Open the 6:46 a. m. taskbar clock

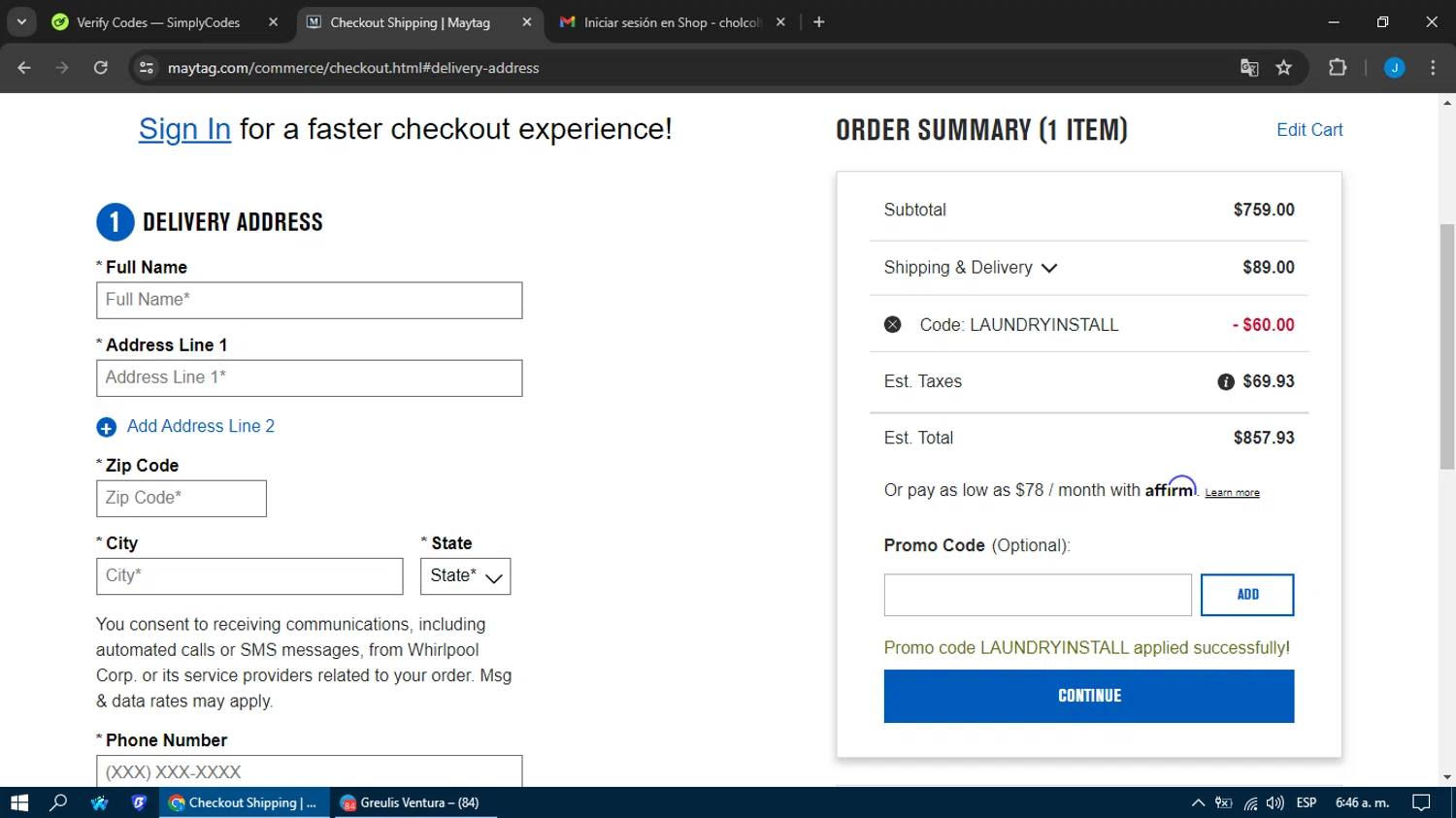click(1363, 802)
